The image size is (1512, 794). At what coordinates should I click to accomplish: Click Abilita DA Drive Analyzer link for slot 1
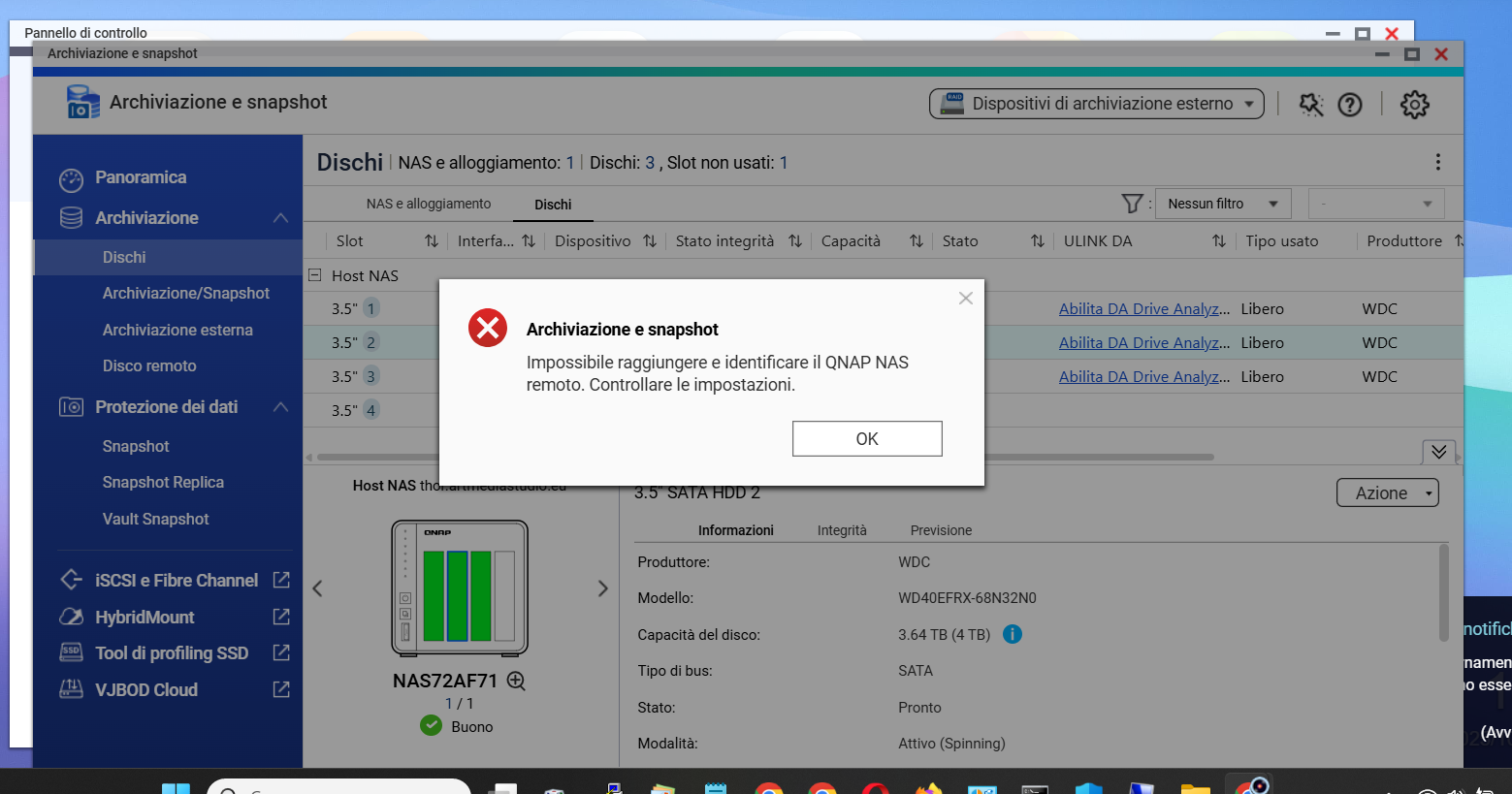pyautogui.click(x=1143, y=309)
